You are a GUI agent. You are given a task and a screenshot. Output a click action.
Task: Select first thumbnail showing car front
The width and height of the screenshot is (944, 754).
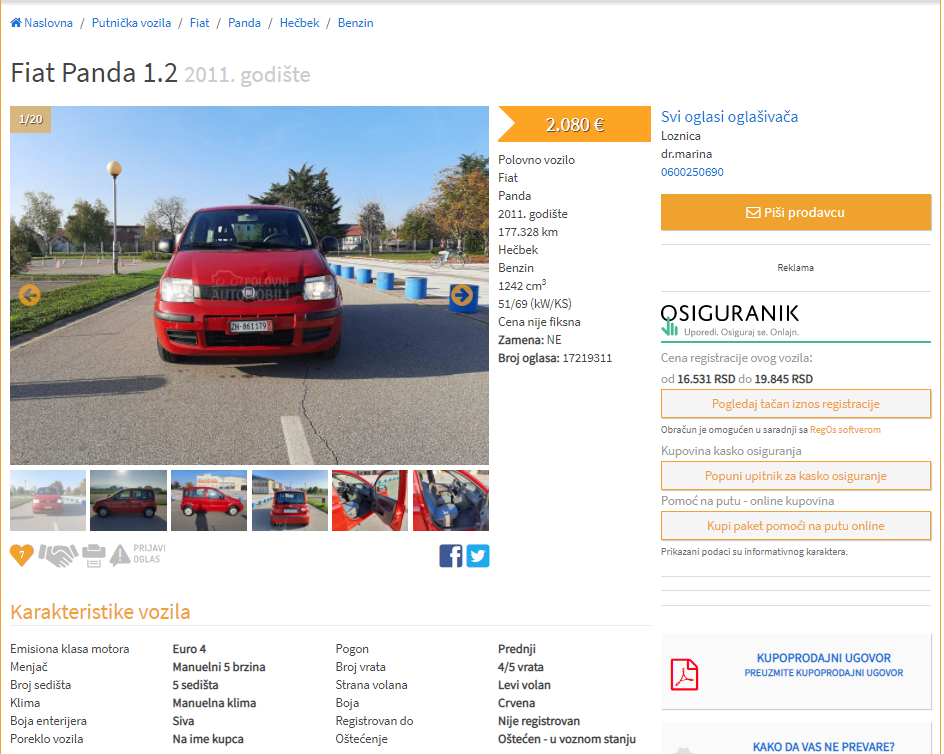[48, 500]
